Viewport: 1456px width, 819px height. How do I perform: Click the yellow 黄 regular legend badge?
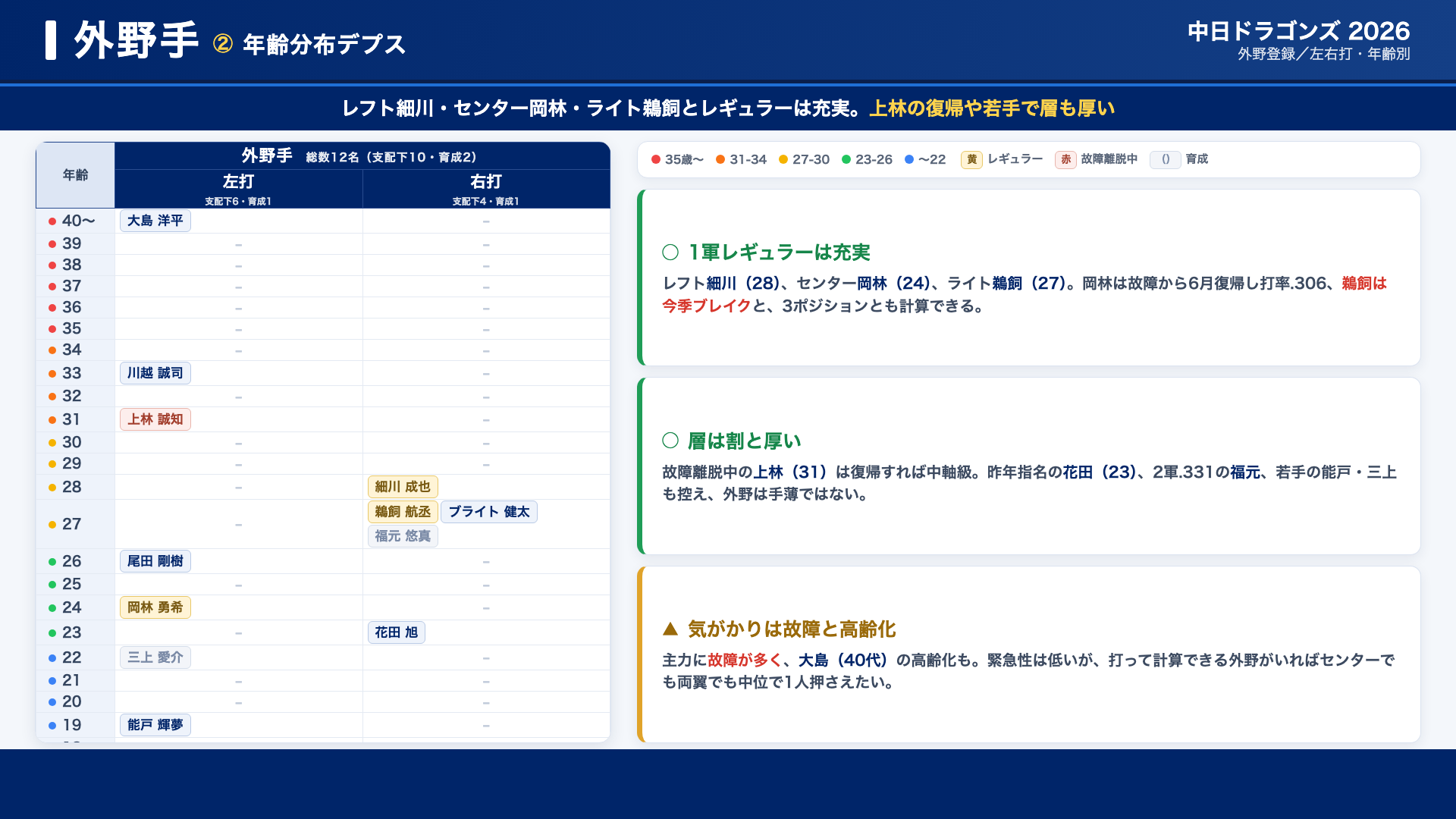coord(971,159)
